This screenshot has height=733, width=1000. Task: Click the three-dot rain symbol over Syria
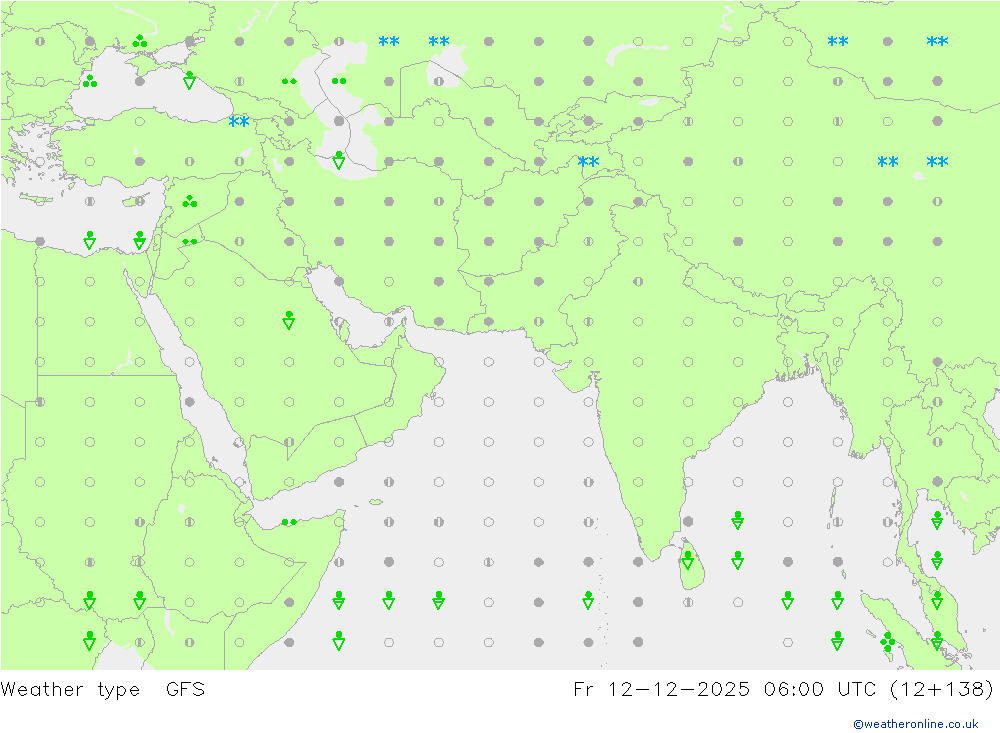click(x=189, y=202)
